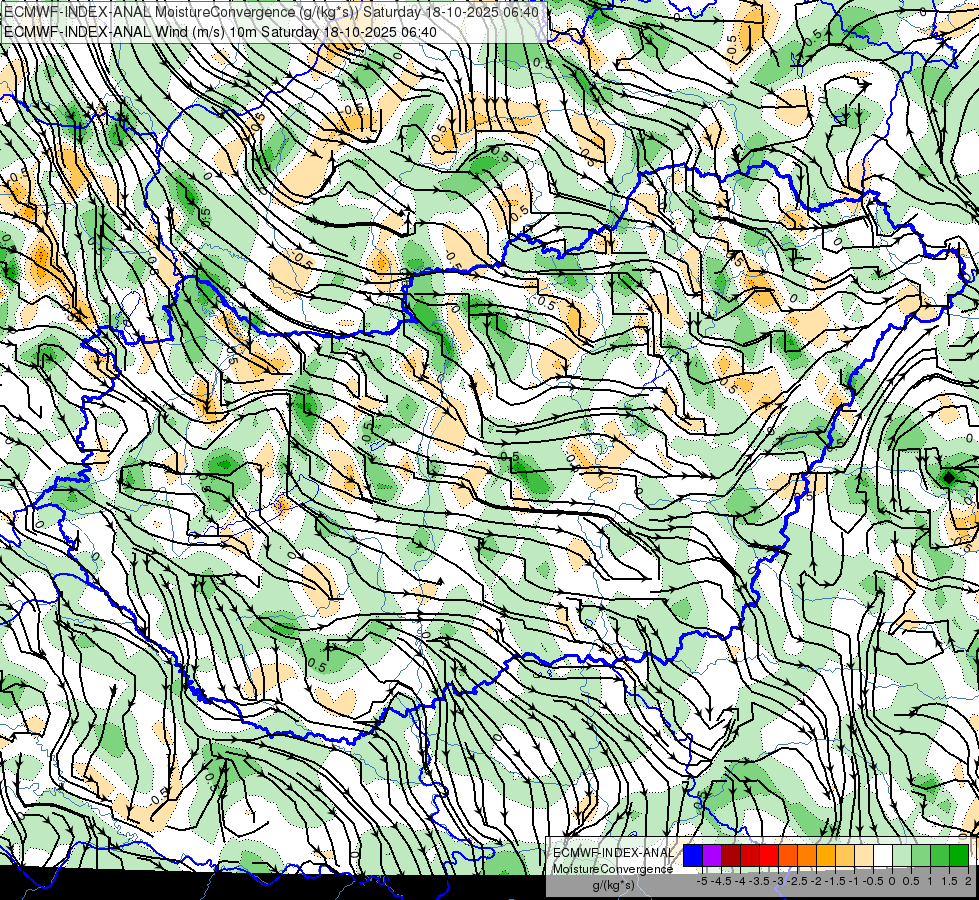Click the legend tick label 2
979x900 pixels.
pyautogui.click(x=968, y=881)
